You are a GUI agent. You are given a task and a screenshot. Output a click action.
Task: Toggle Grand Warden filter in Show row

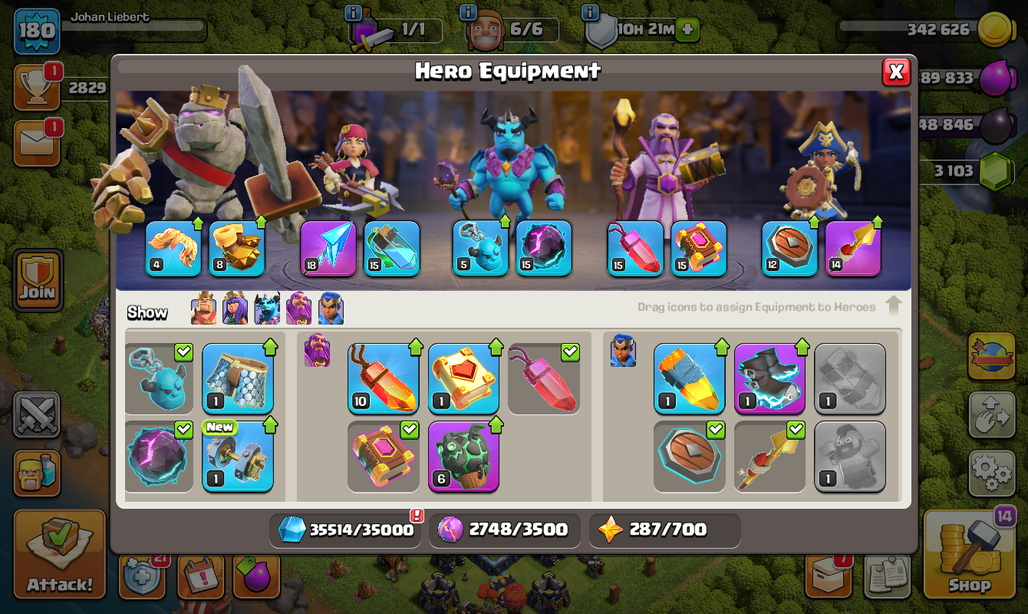[x=299, y=309]
